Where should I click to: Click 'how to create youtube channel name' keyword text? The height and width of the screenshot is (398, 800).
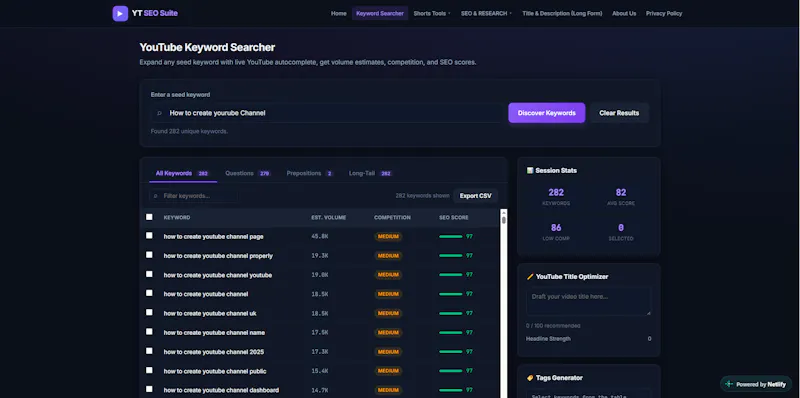pyautogui.click(x=214, y=333)
